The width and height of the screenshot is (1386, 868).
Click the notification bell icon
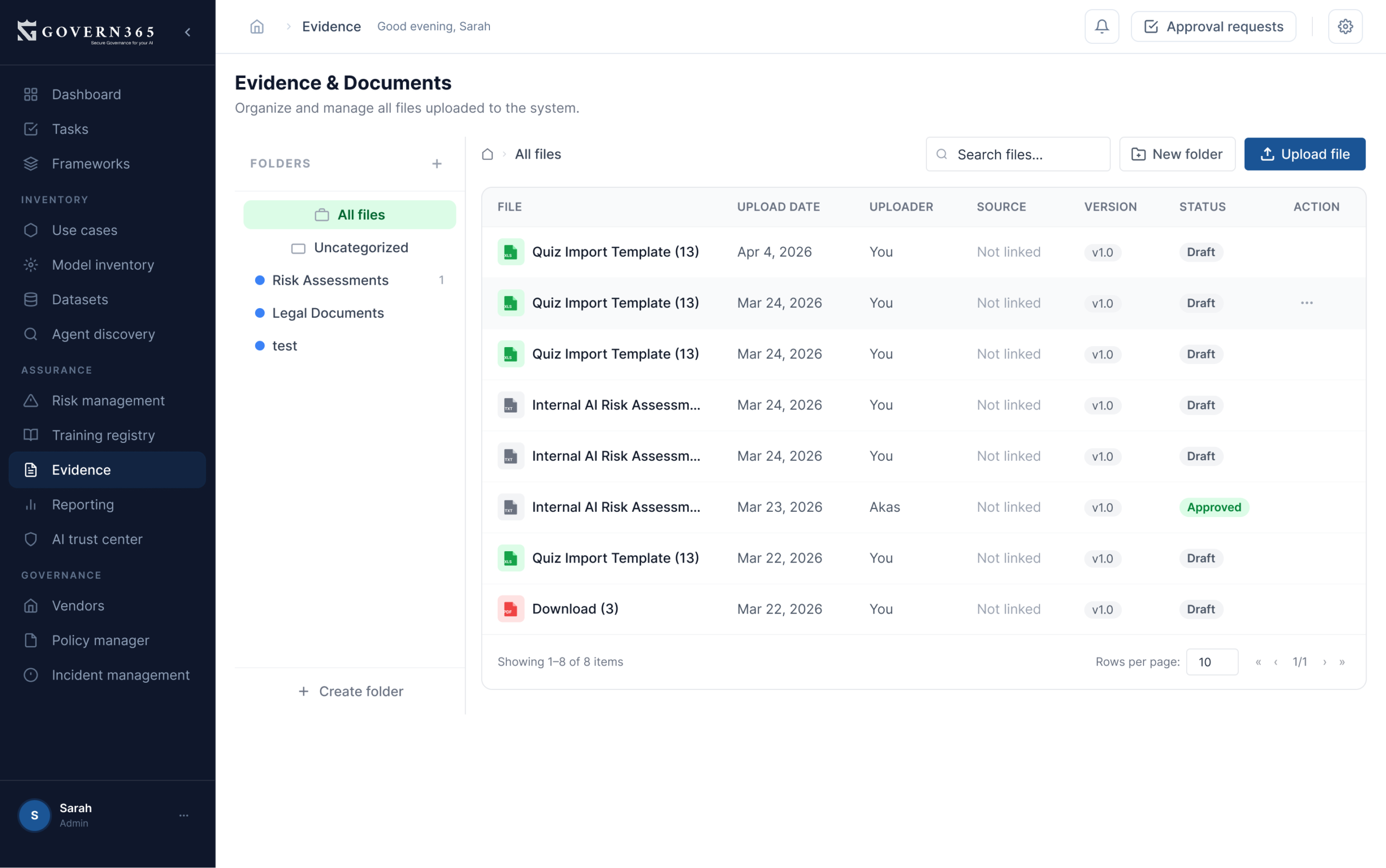[1101, 27]
